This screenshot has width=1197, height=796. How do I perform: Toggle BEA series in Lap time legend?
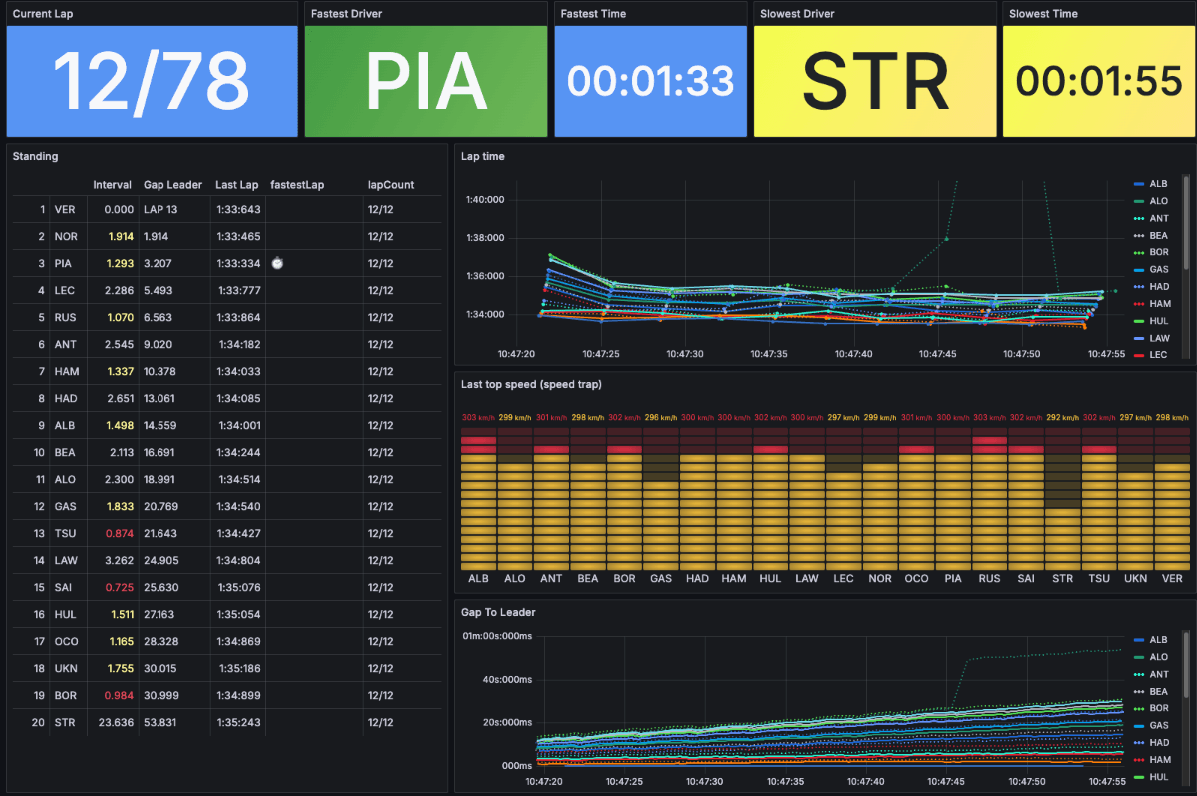1158,236
